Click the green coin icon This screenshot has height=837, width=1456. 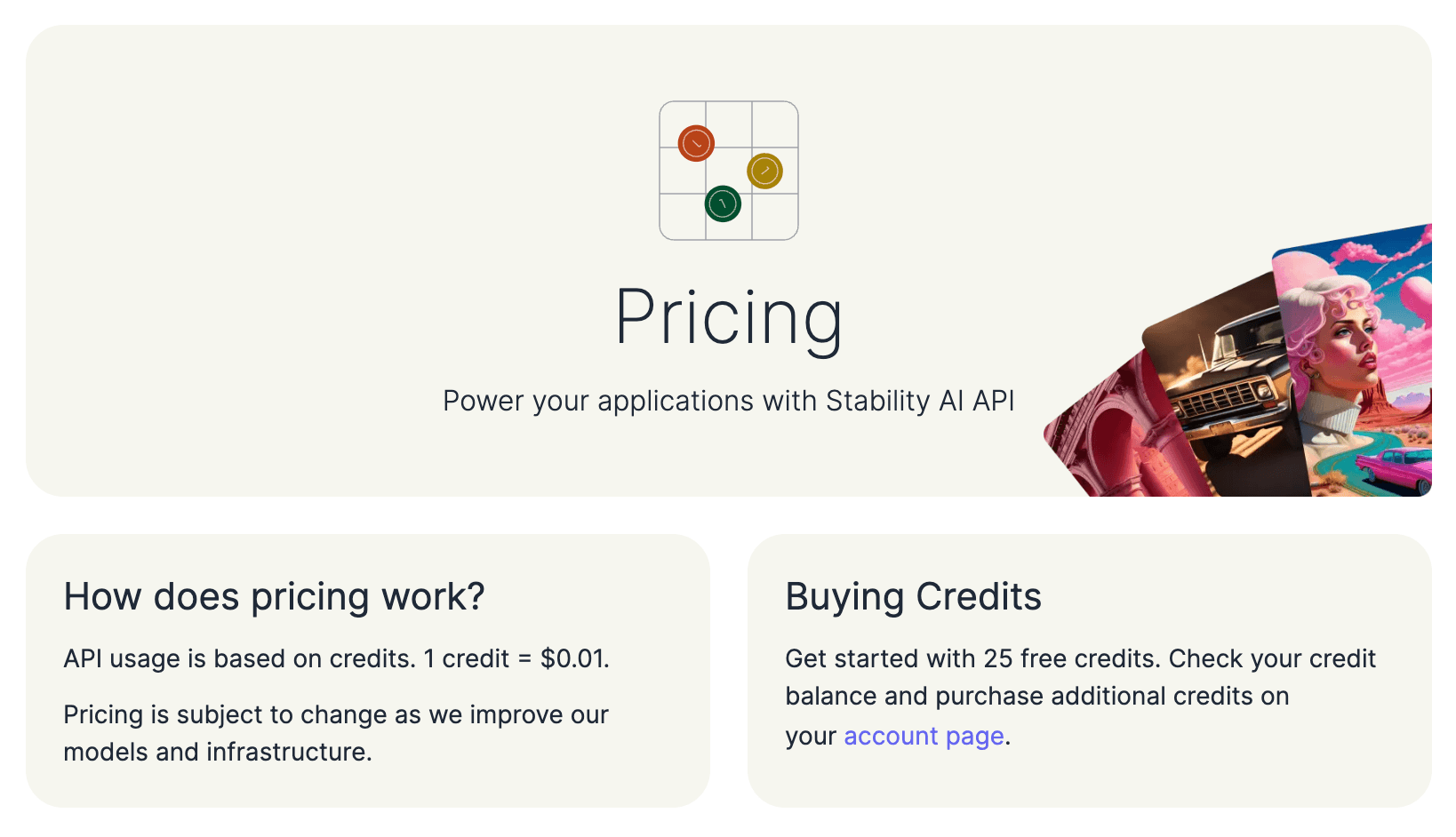point(723,203)
